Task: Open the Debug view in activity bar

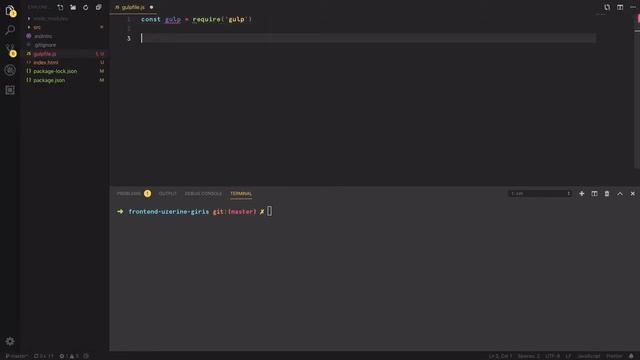Action: 10,70
